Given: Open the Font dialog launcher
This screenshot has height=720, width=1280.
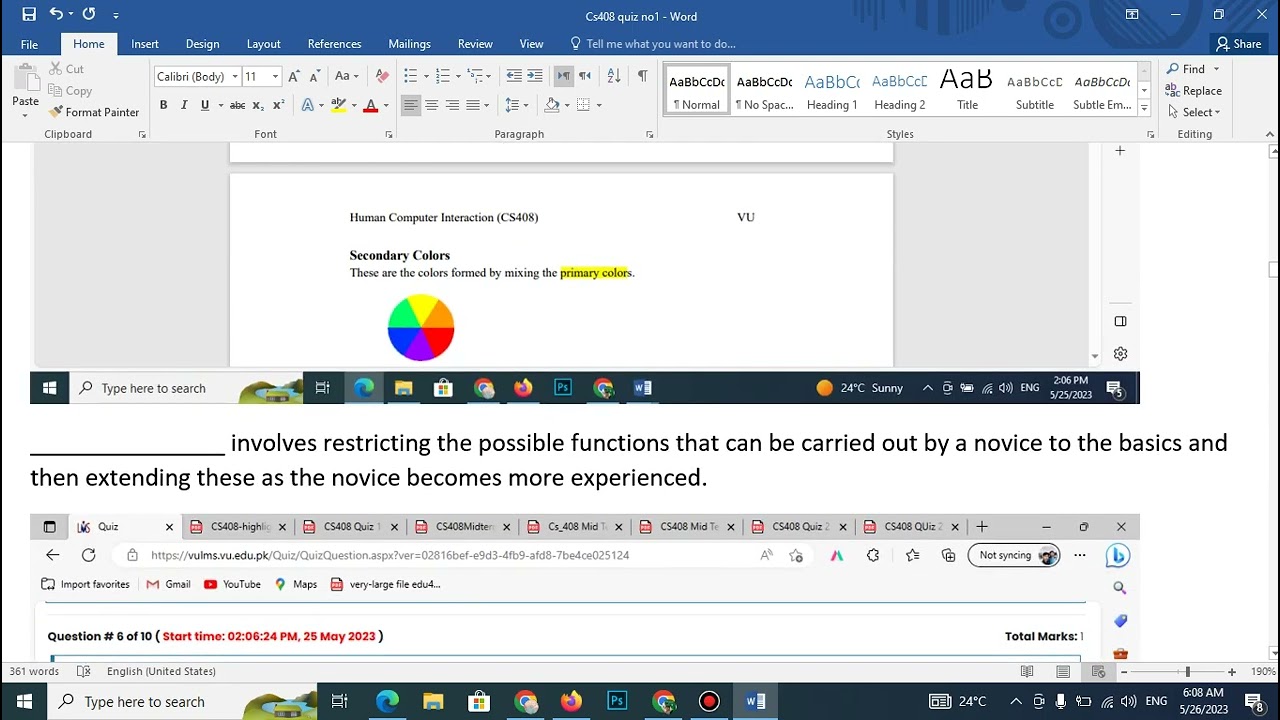Looking at the screenshot, I should (389, 134).
